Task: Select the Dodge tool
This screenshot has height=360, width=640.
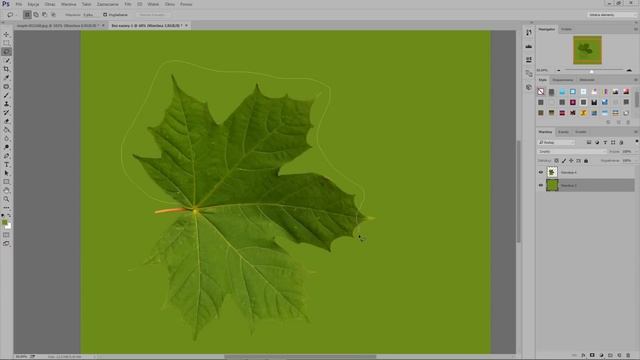Action: [6, 147]
